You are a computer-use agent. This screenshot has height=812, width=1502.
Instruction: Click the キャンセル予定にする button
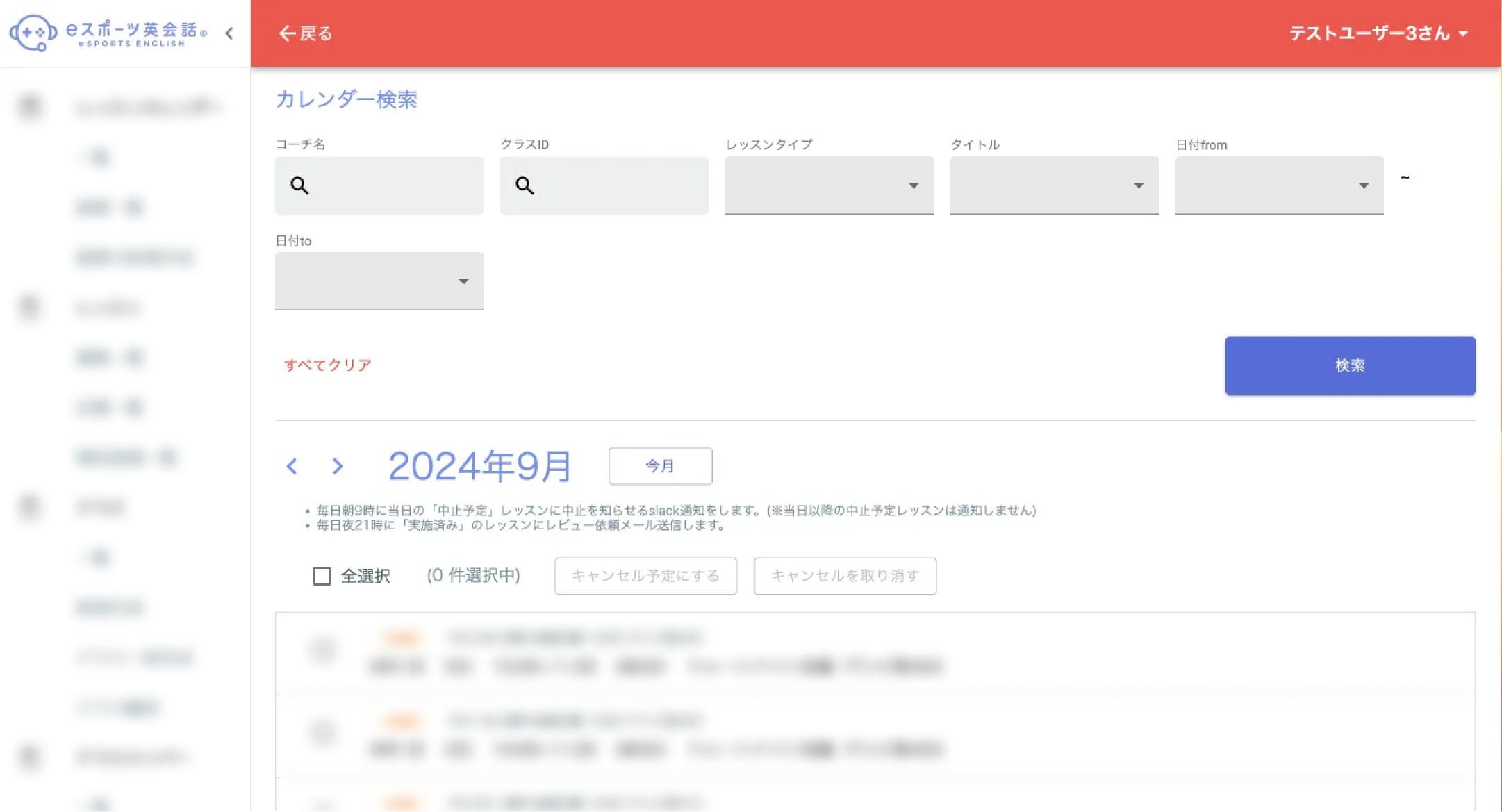point(646,576)
